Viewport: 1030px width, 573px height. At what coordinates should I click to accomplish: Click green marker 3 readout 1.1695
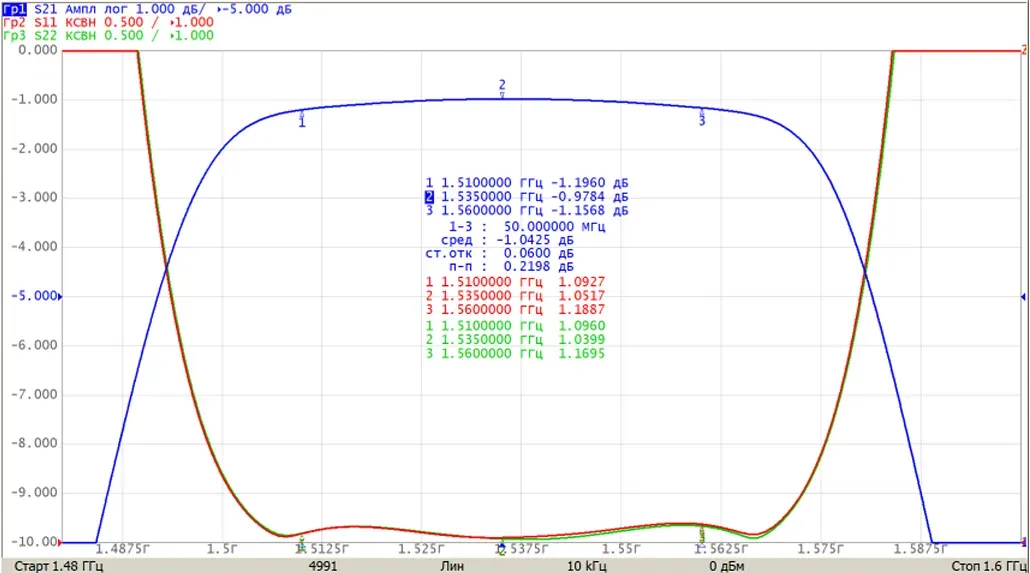pos(516,353)
